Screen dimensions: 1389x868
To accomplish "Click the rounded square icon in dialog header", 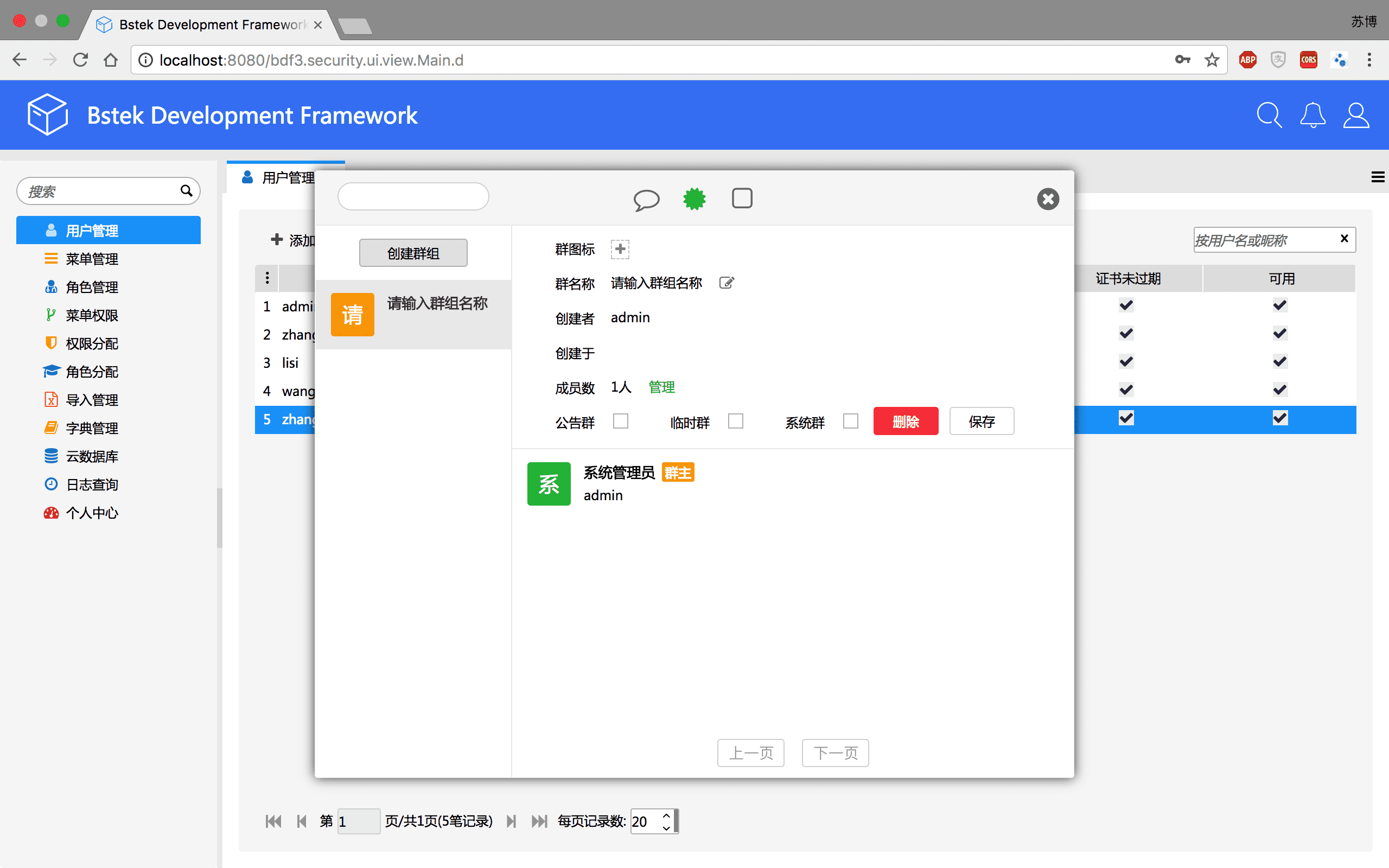I will pos(742,198).
